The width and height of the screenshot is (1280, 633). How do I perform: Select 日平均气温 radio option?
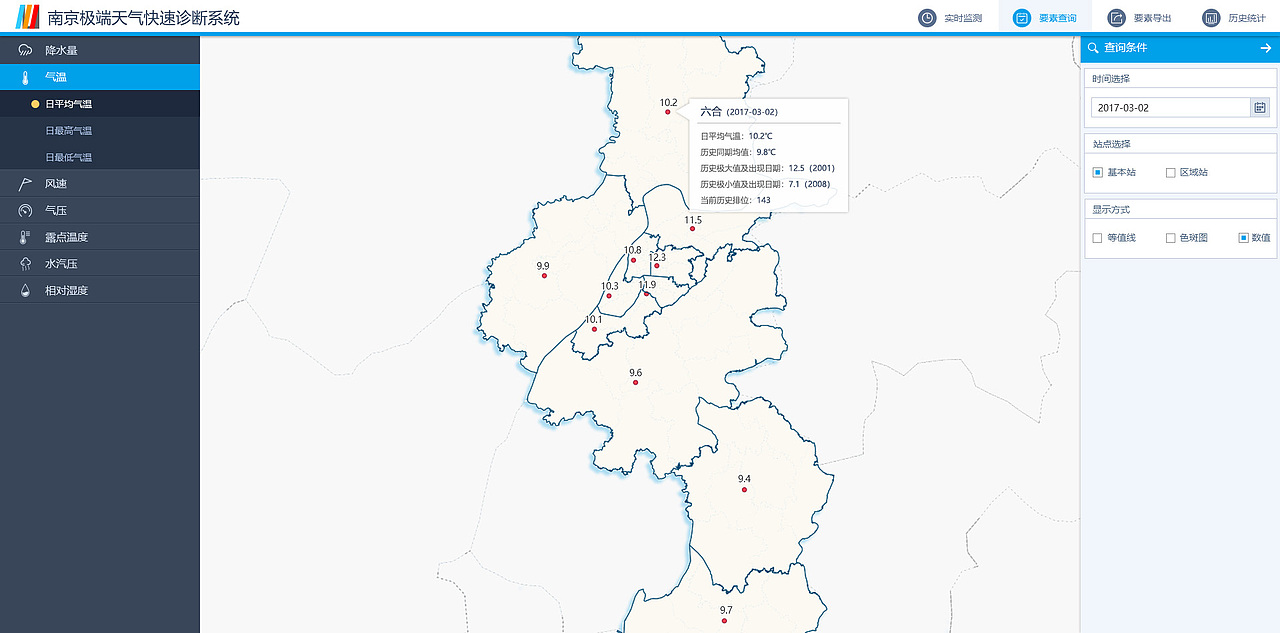click(x=35, y=104)
